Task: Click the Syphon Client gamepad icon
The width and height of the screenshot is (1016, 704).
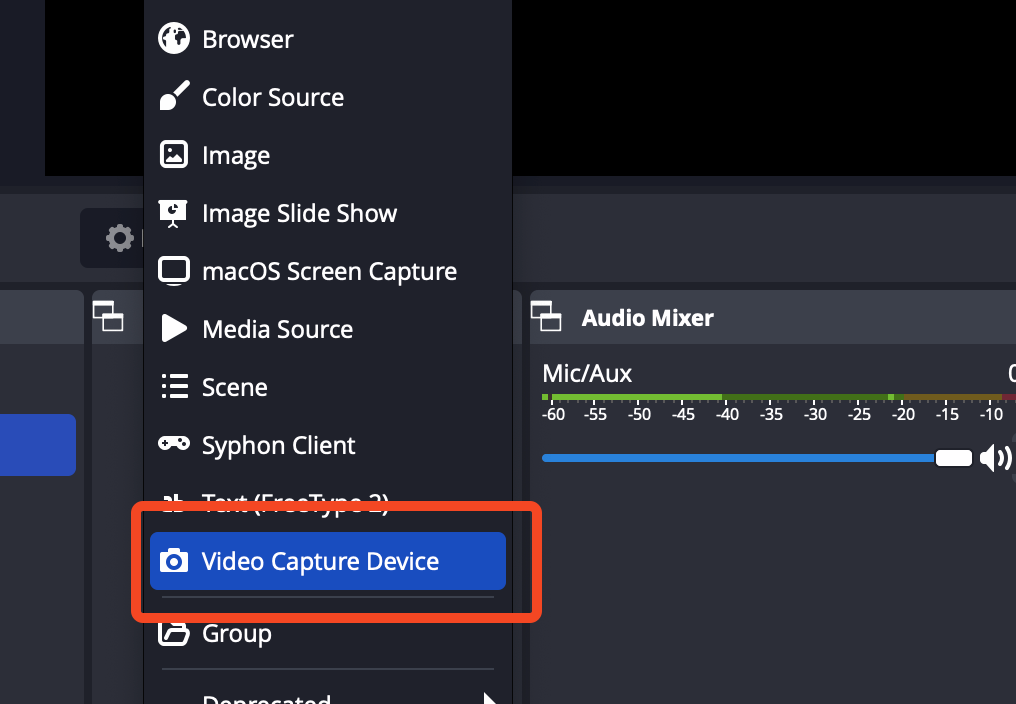Action: 174,444
